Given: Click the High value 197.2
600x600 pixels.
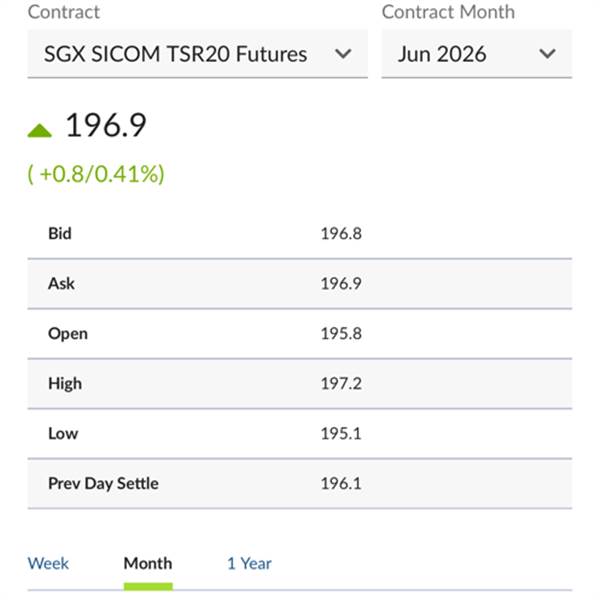Looking at the screenshot, I should coord(340,383).
